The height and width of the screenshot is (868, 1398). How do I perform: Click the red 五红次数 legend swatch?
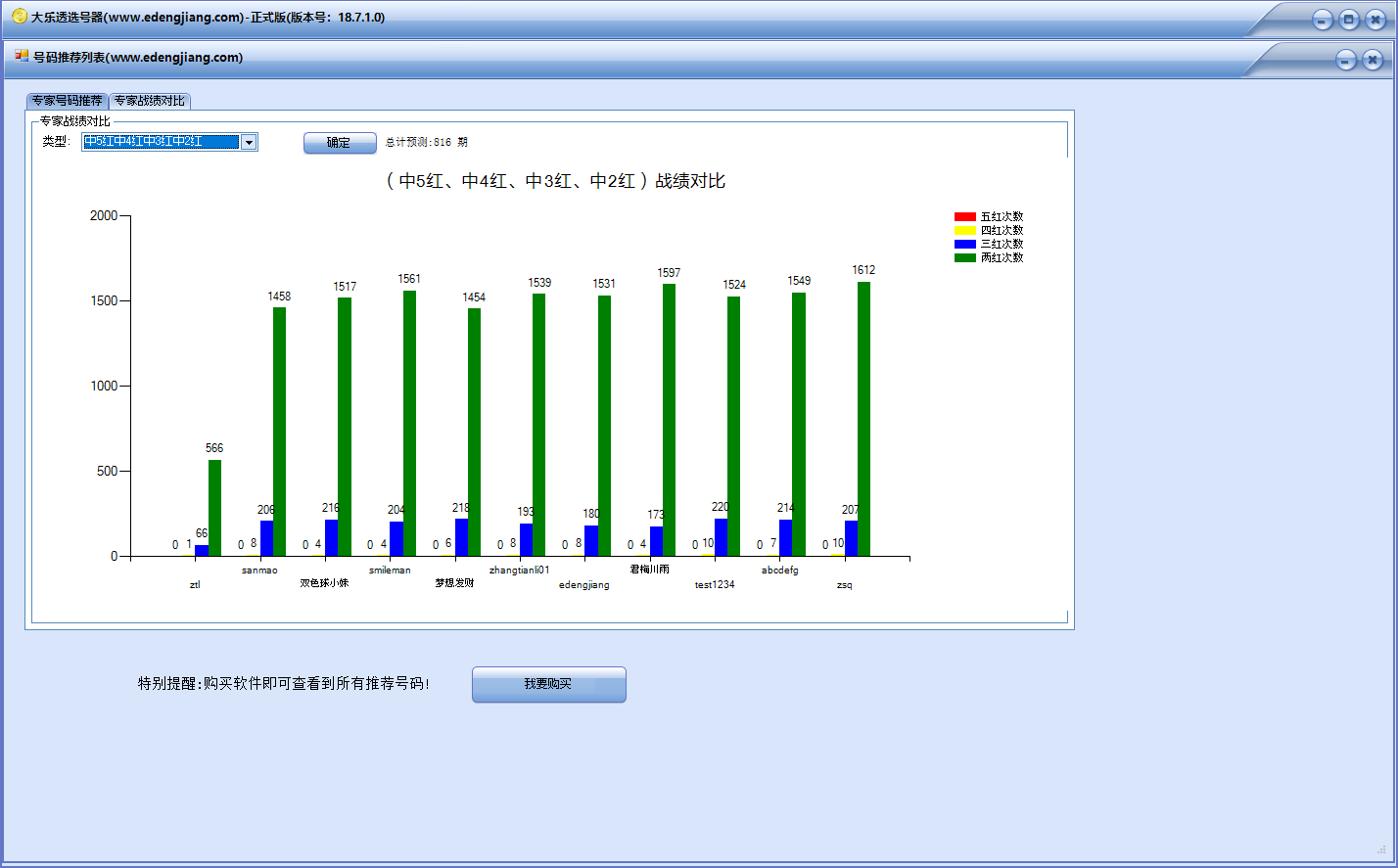[x=965, y=216]
